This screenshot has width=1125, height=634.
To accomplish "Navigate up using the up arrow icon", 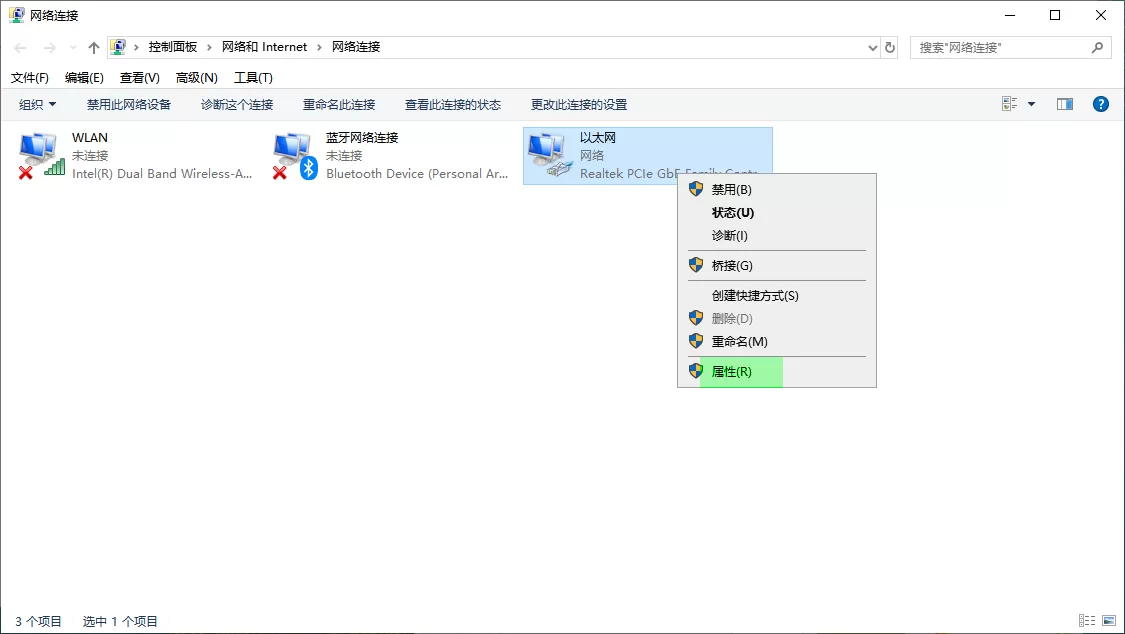I will (x=93, y=46).
